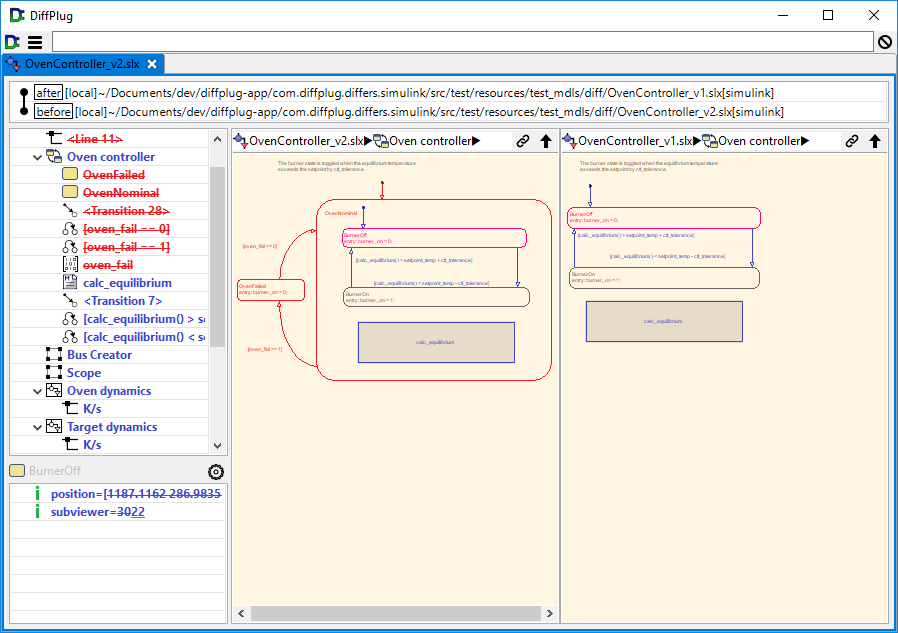Select the deleted Line 11 tree row
Viewport: 898px width, 633px height.
(94, 139)
